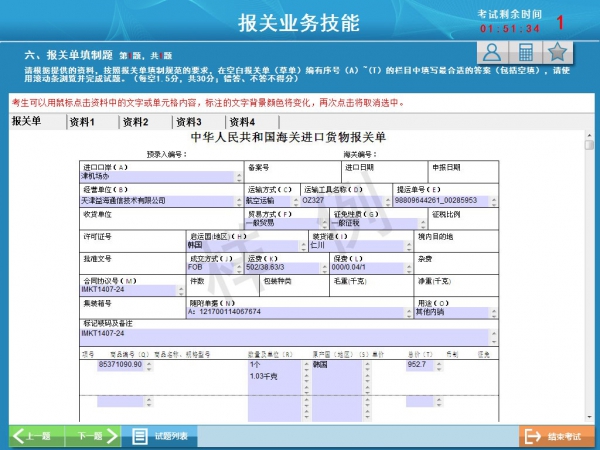Click 提运单号 field with 98809644261

(442, 201)
